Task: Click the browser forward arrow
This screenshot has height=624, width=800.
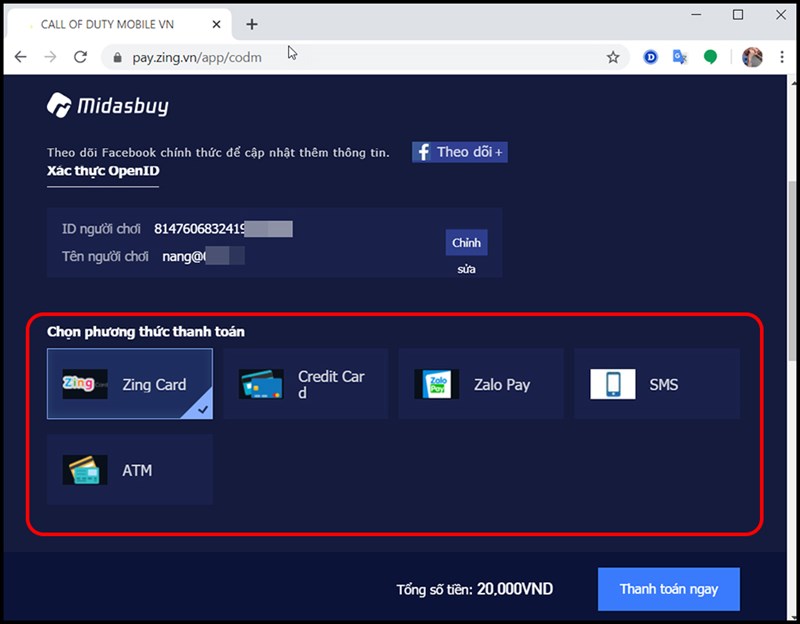Action: click(50, 57)
